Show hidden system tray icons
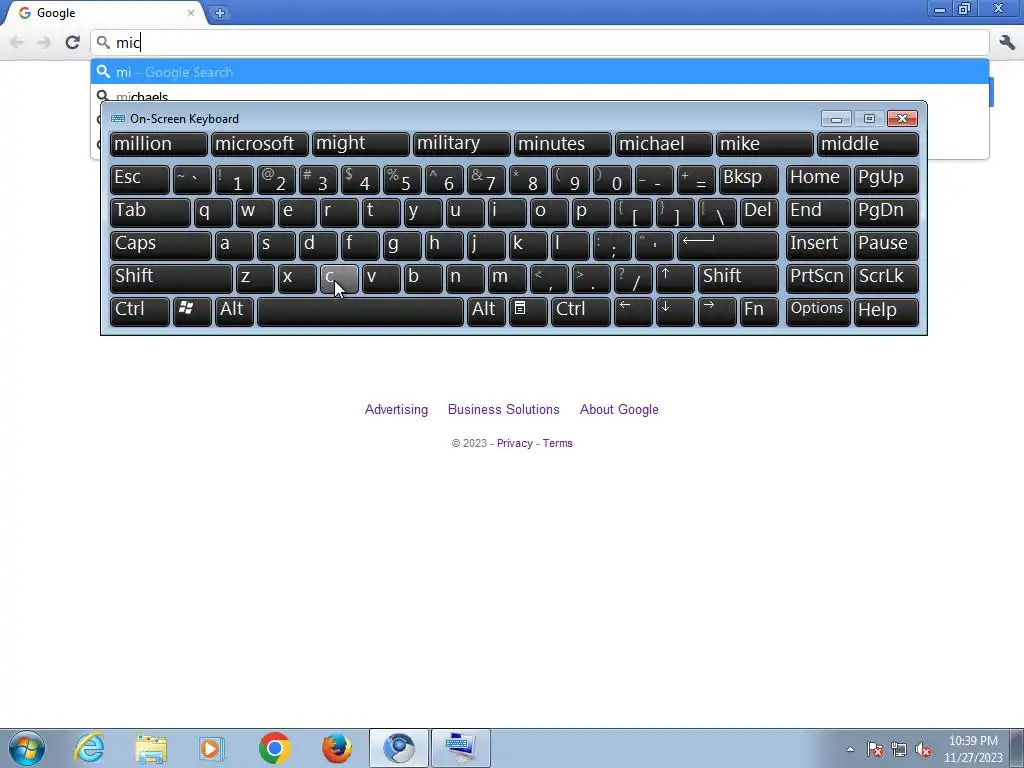1024x768 pixels. [850, 750]
